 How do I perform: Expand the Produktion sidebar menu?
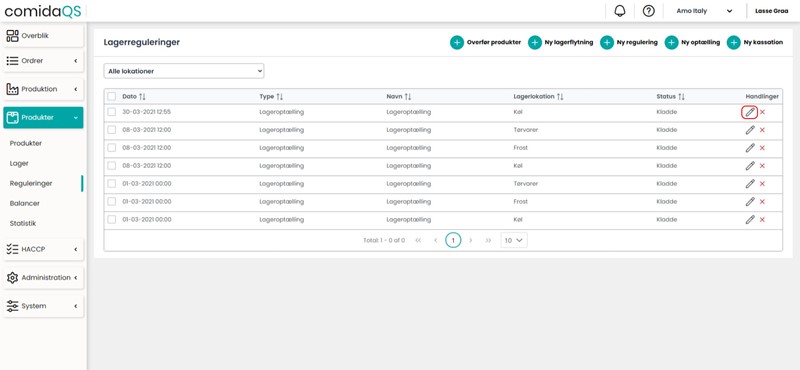pyautogui.click(x=43, y=89)
